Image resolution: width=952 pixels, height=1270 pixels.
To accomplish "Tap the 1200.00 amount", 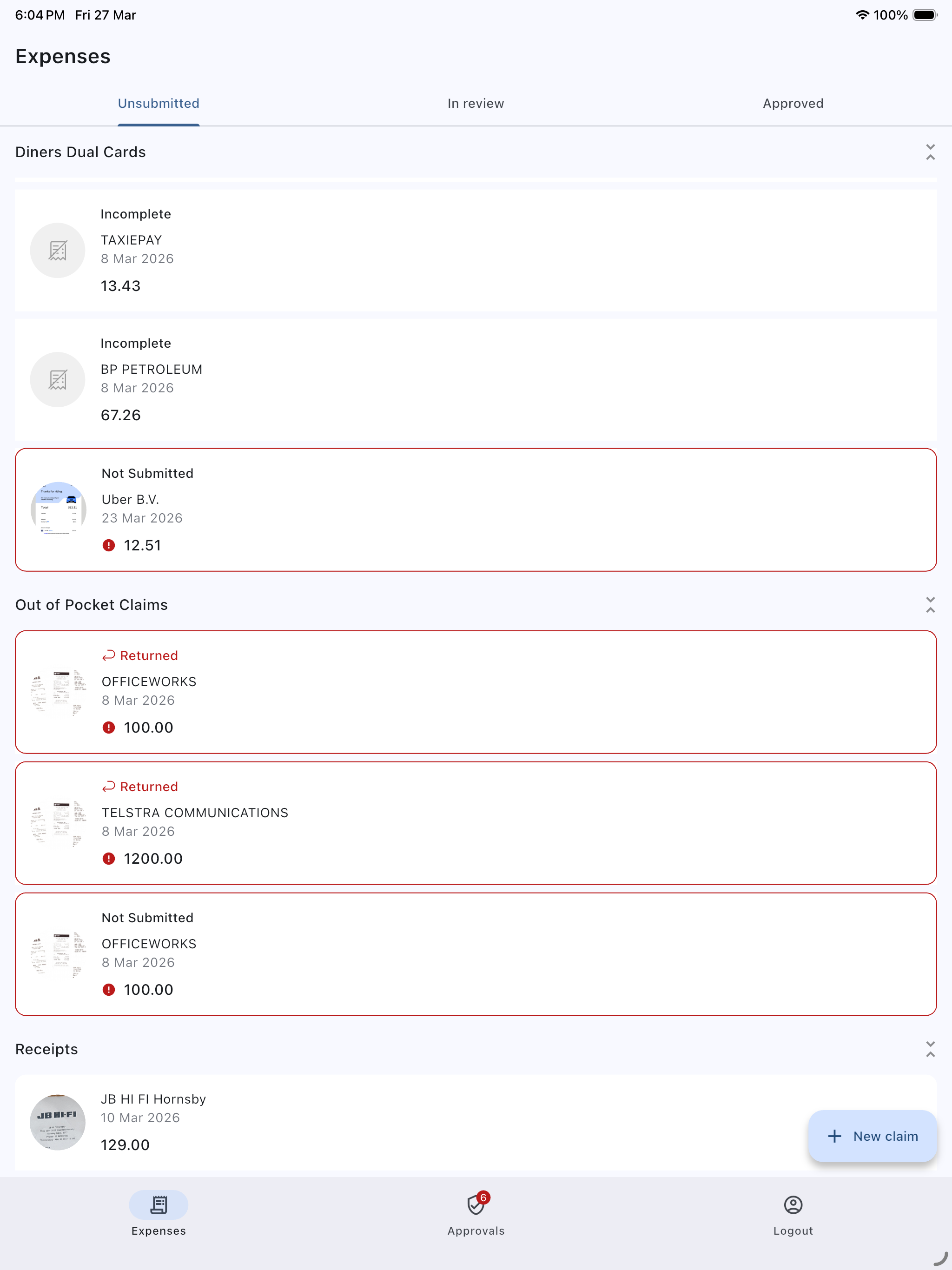I will (x=153, y=859).
